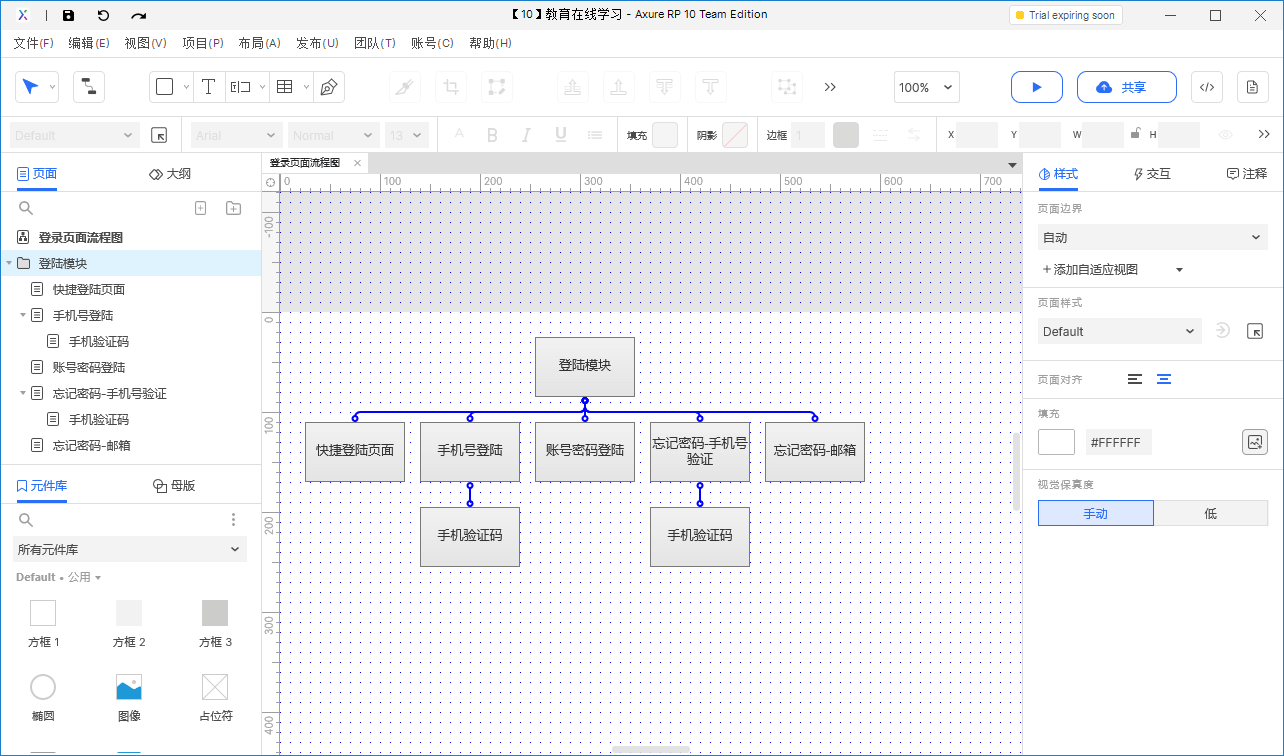Click the toolbar 填充 fill swatch
1284x756 pixels.
(665, 135)
